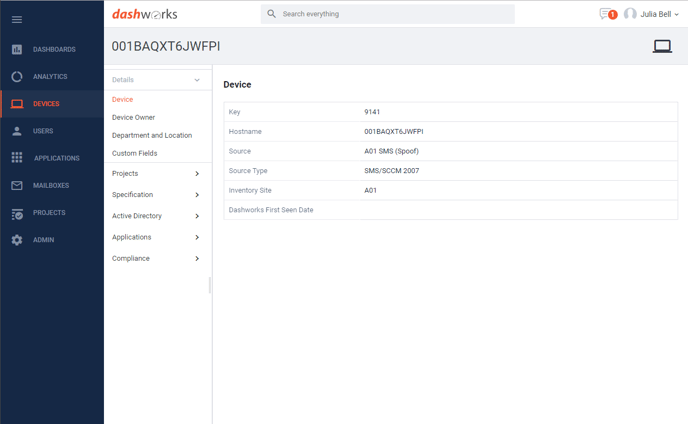Image resolution: width=688 pixels, height=424 pixels.
Task: Select the Inventory Site value A01
Action: tap(370, 190)
